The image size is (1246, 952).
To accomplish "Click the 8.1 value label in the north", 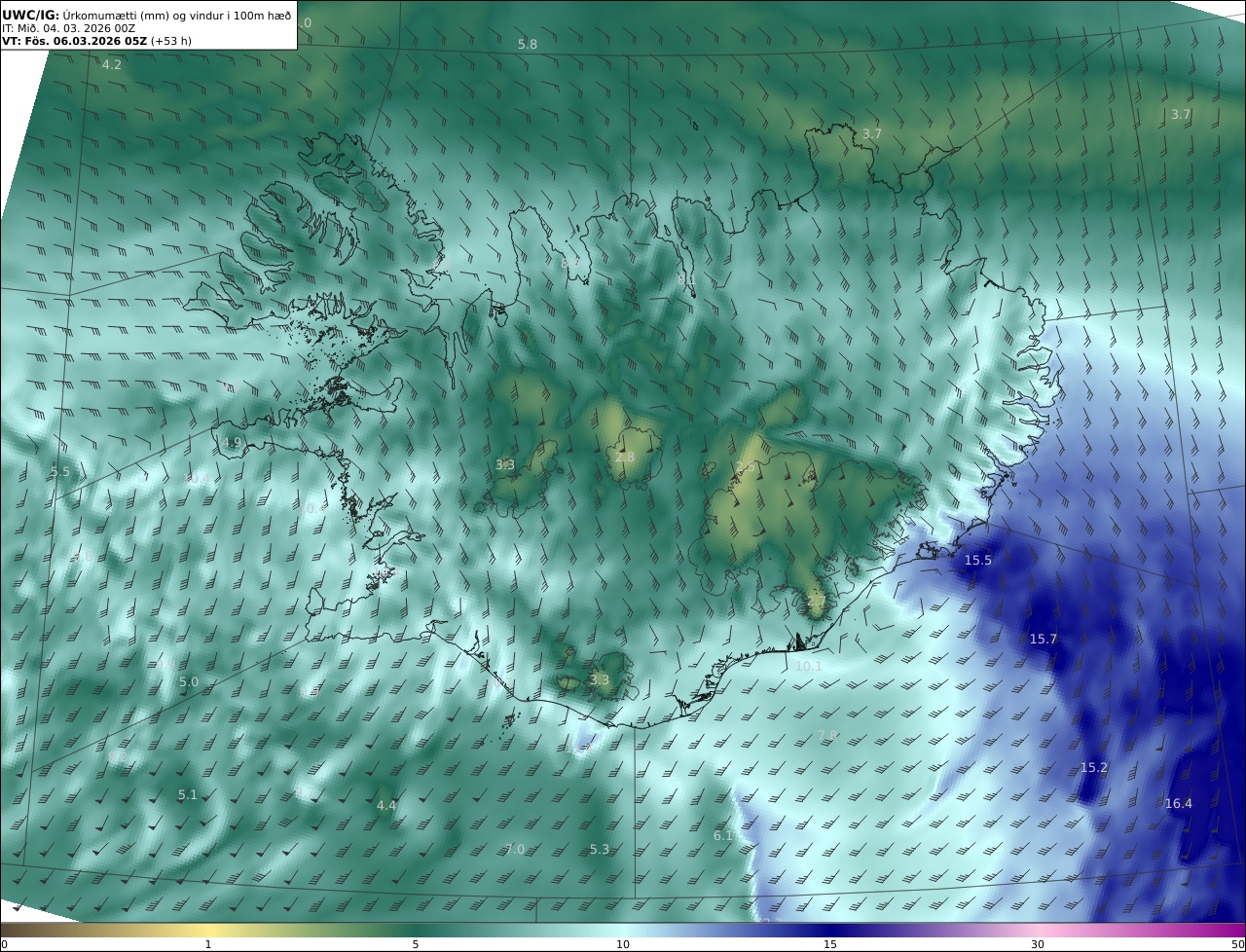I will pos(687,279).
